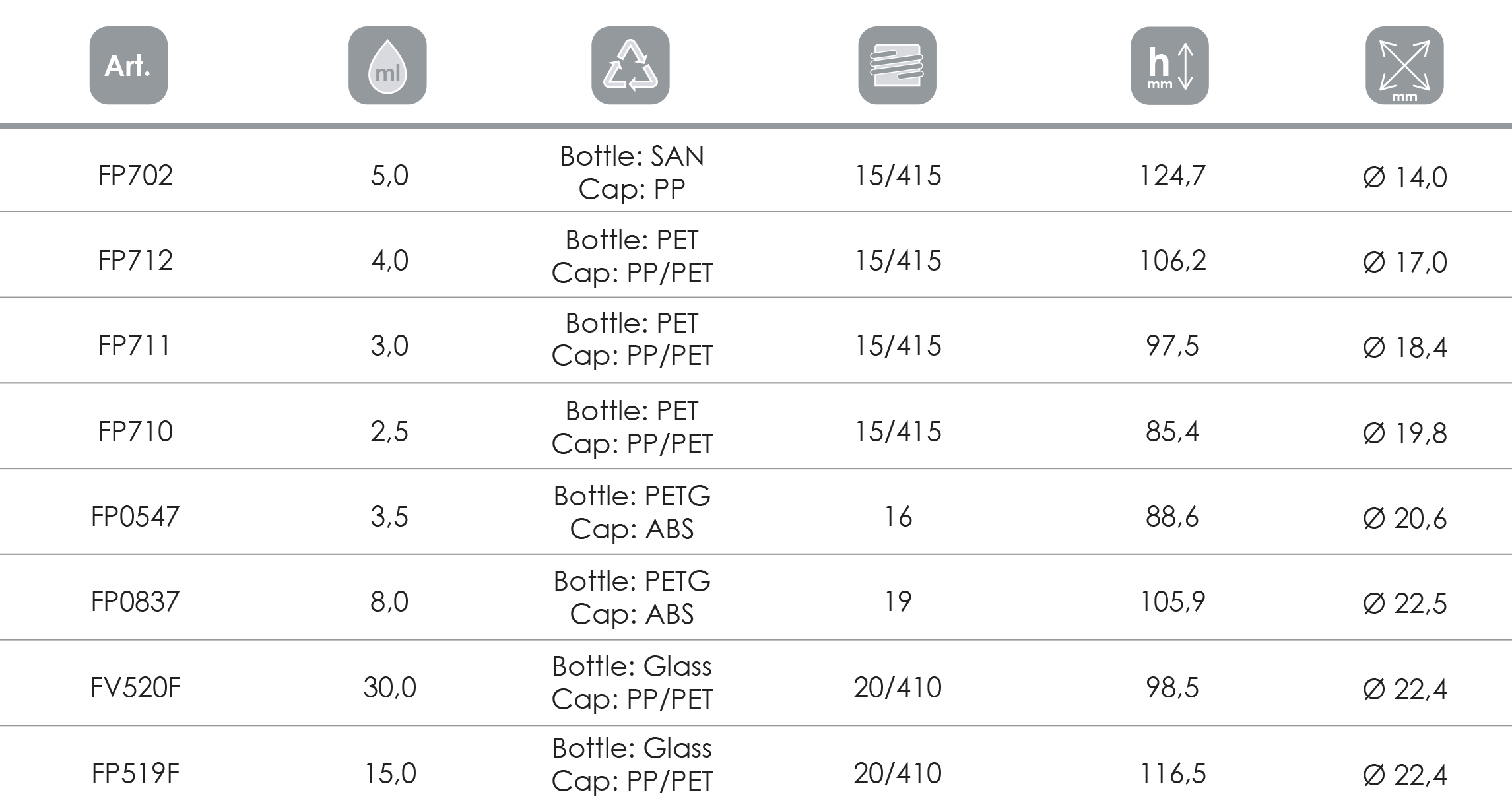Click article code FP711
The image size is (1512, 811).
click(135, 346)
